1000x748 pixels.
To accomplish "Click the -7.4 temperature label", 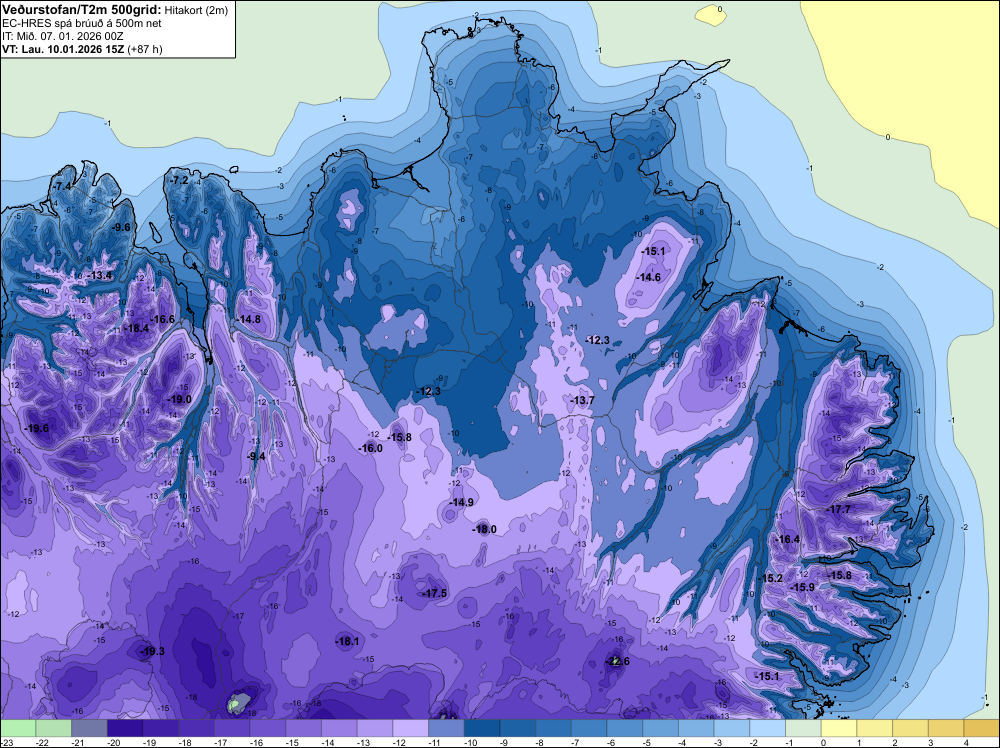I will (x=63, y=186).
